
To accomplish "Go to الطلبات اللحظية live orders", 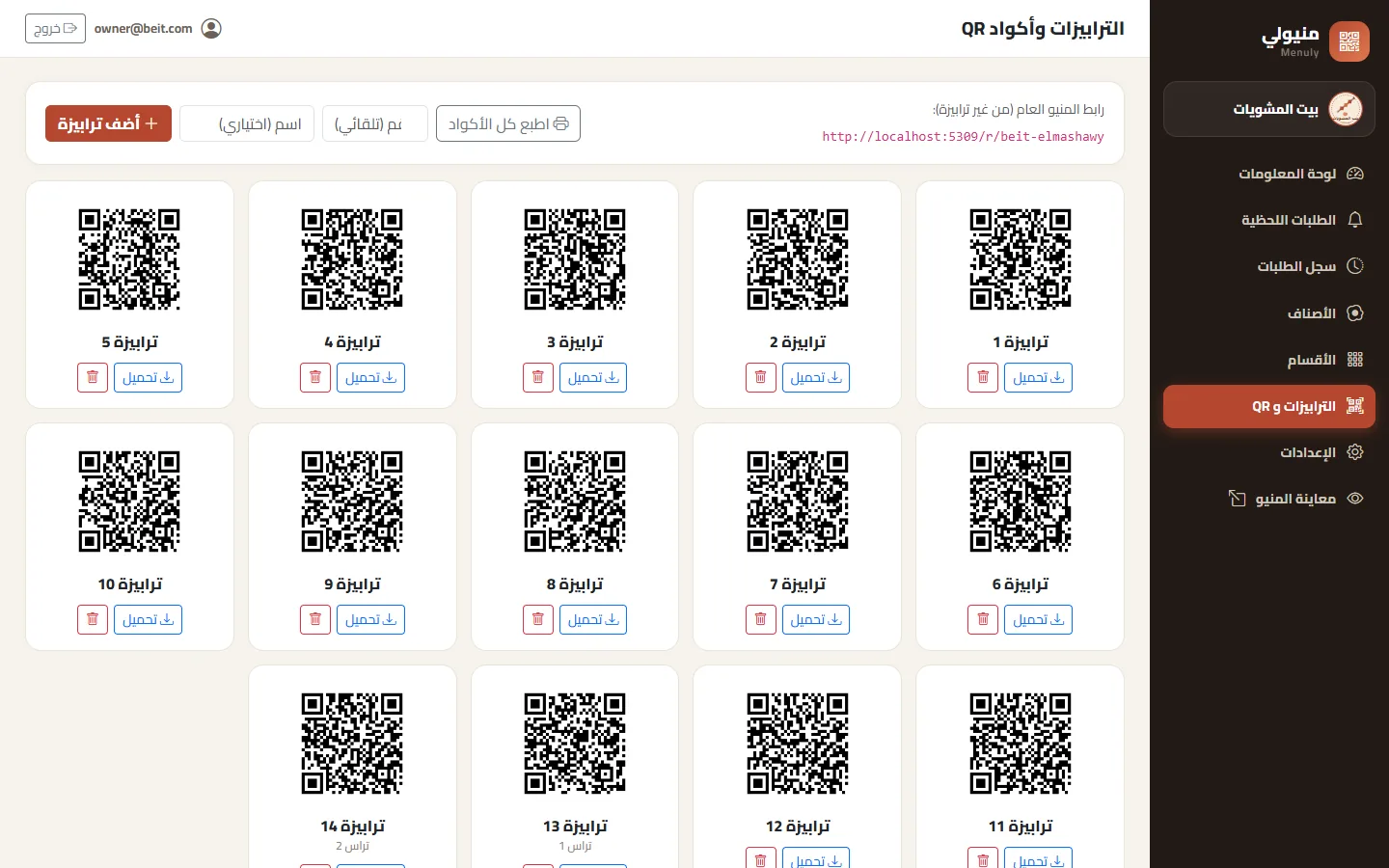I will 1269,220.
